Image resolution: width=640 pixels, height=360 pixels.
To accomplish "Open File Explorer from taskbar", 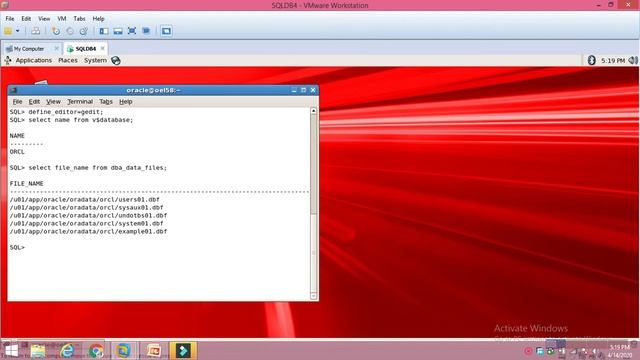I will pos(38,351).
